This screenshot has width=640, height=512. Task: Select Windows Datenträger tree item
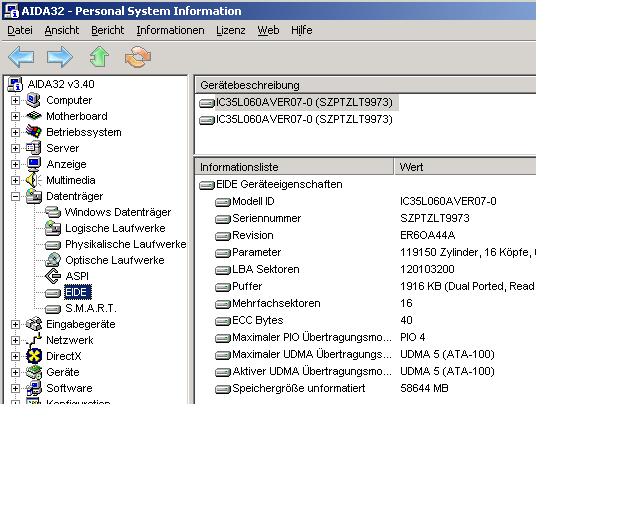tap(118, 212)
